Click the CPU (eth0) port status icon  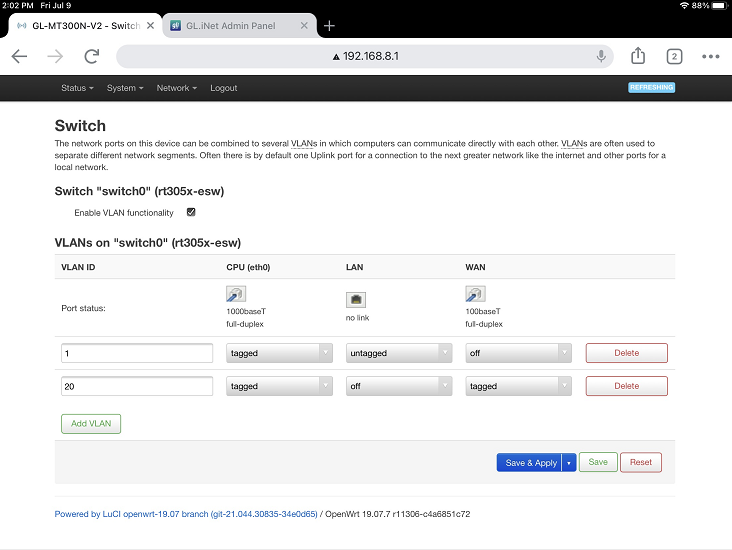[x=234, y=295]
